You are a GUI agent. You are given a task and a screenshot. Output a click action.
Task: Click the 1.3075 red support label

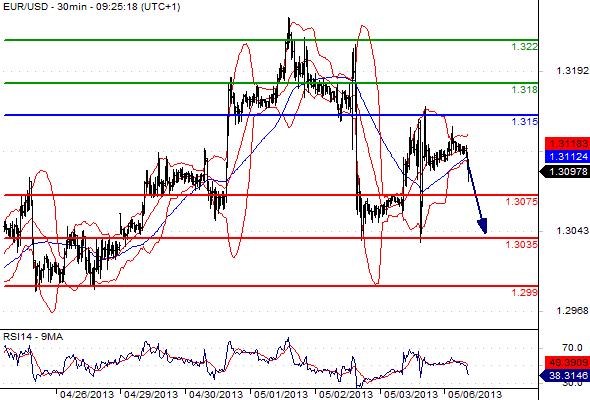coord(522,202)
